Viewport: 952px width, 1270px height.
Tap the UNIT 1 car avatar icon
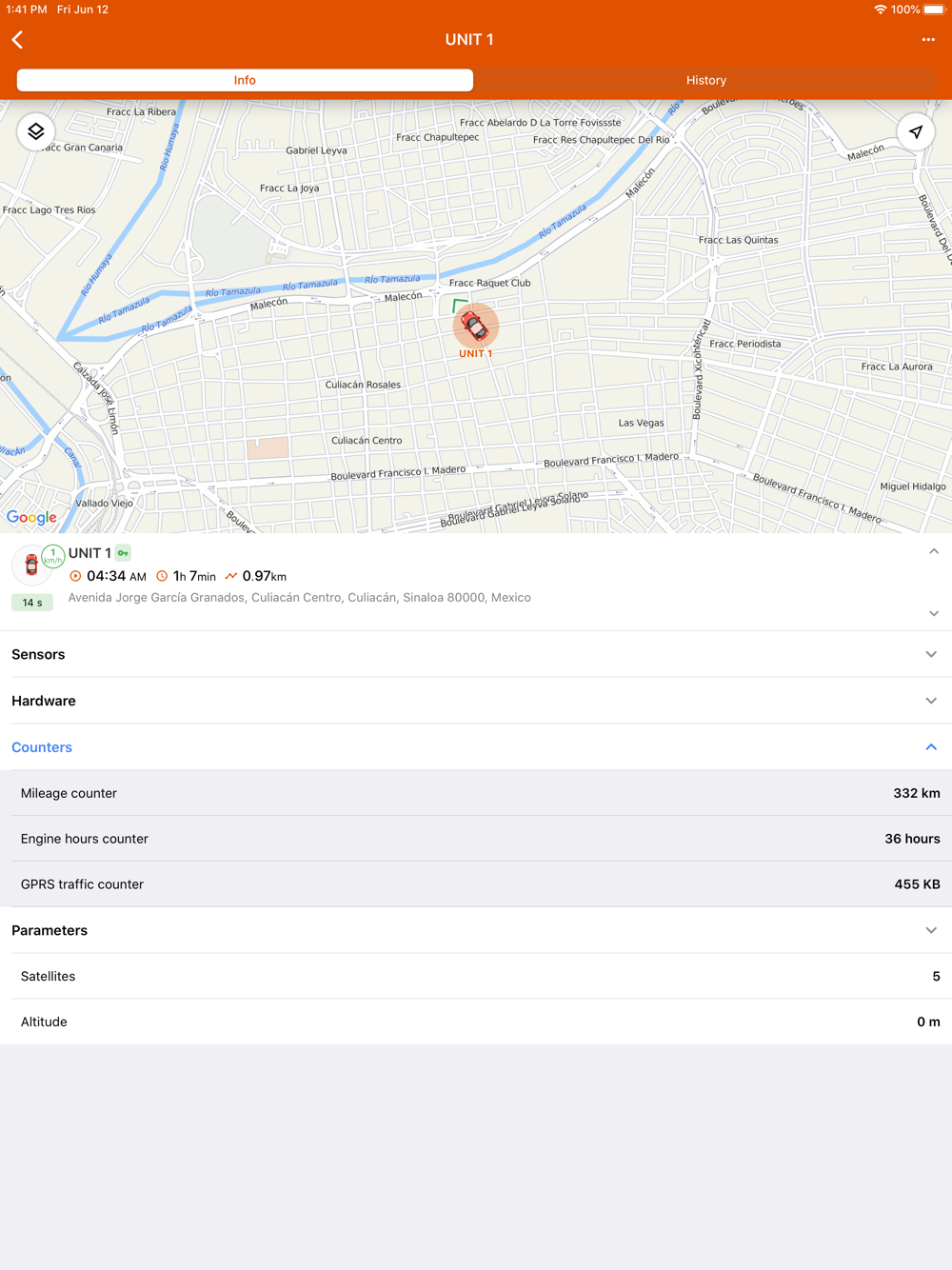pyautogui.click(x=31, y=565)
